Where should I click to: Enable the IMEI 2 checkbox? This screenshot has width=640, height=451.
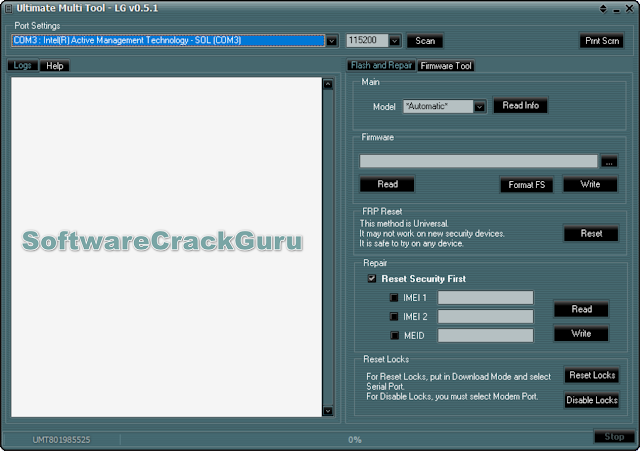tap(394, 316)
